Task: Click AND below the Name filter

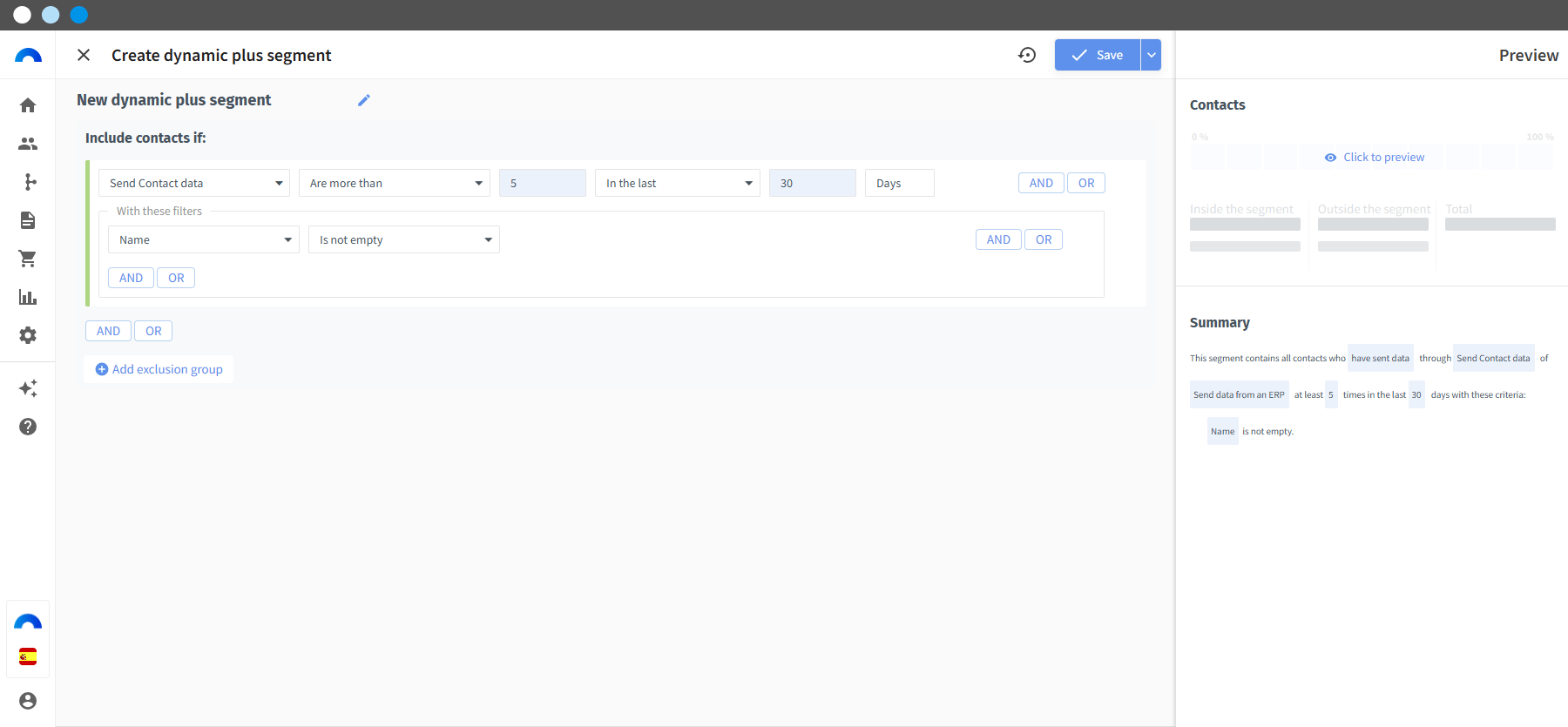Action: coord(131,278)
